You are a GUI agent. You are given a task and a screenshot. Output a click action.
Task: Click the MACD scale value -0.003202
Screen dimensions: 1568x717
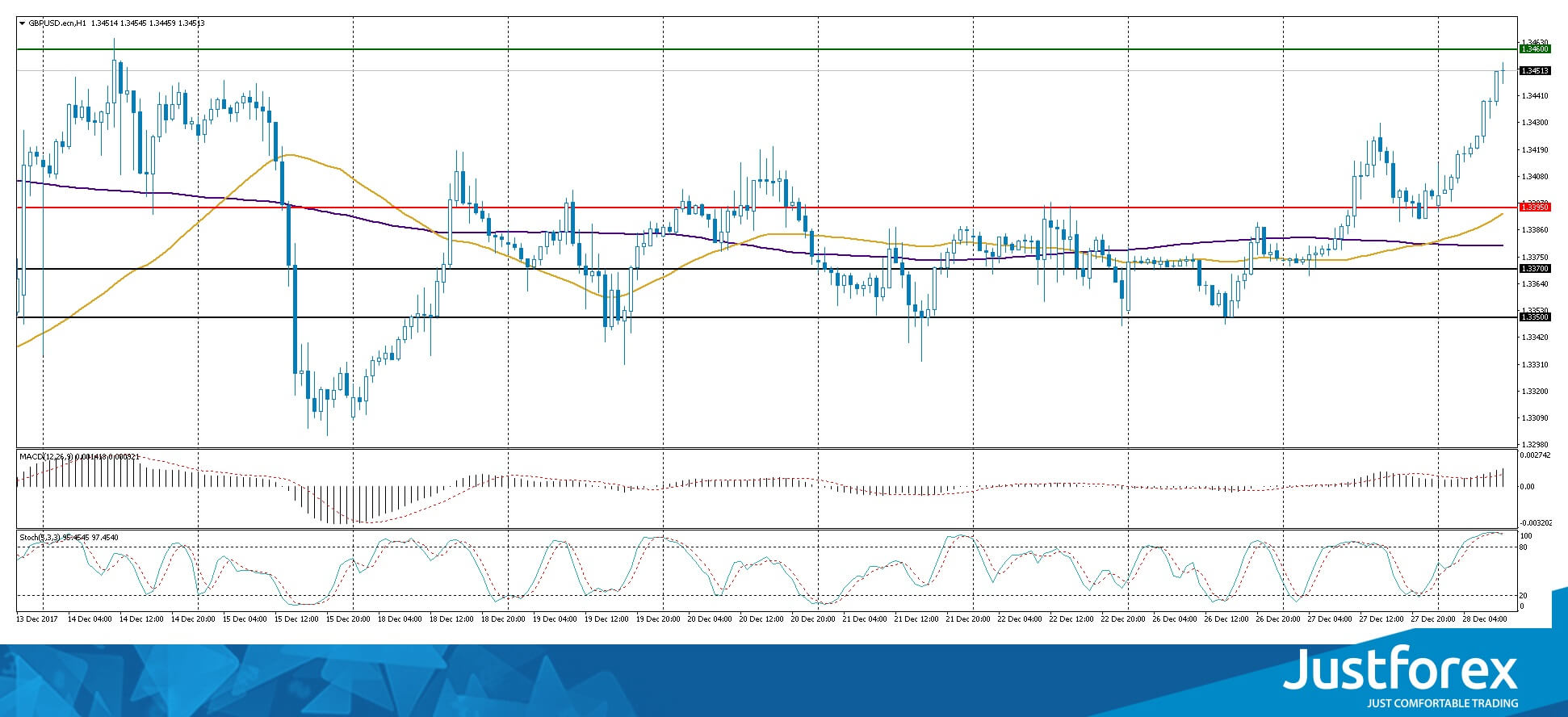coord(1536,523)
